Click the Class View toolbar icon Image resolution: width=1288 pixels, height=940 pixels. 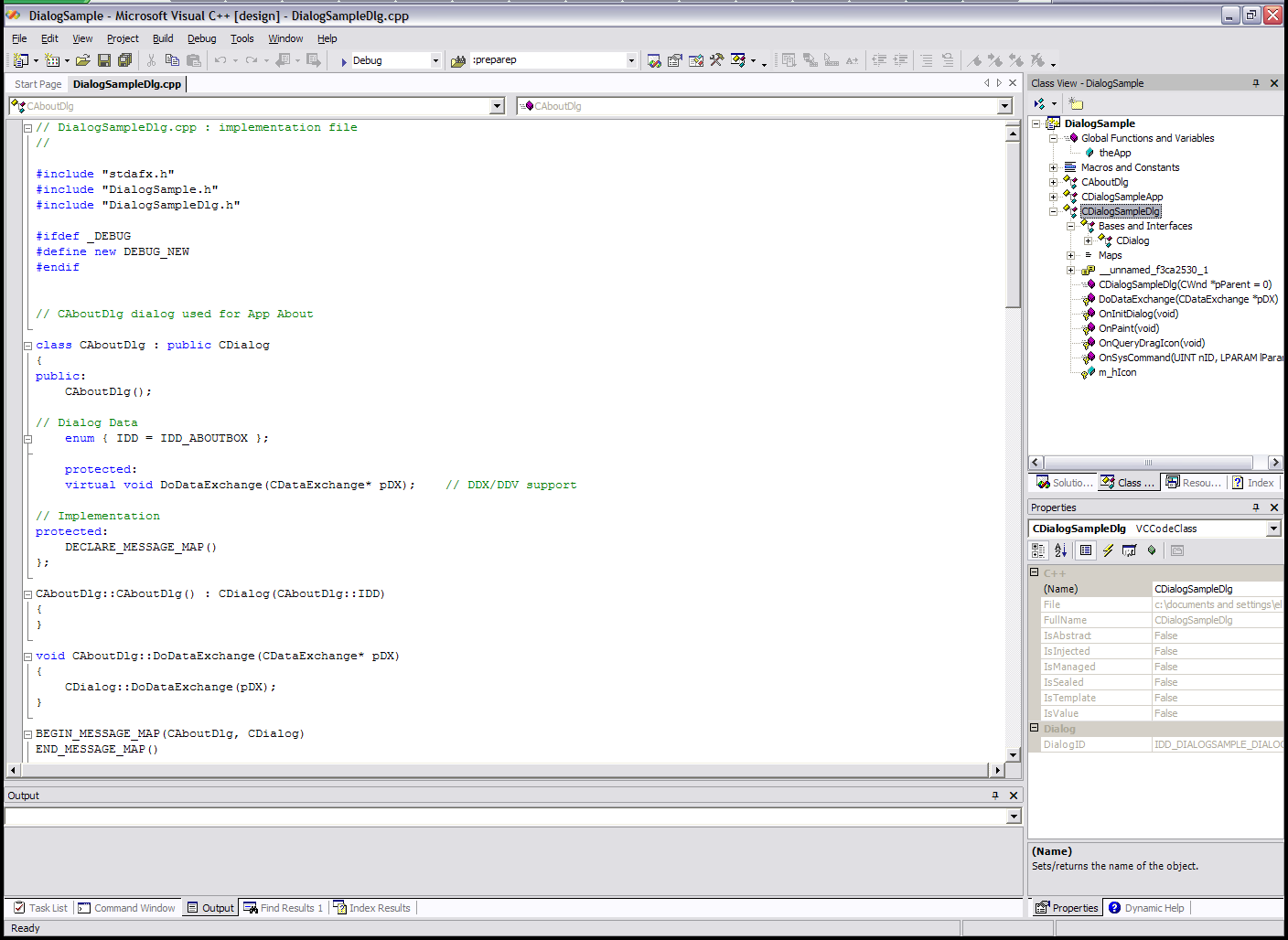pos(738,60)
